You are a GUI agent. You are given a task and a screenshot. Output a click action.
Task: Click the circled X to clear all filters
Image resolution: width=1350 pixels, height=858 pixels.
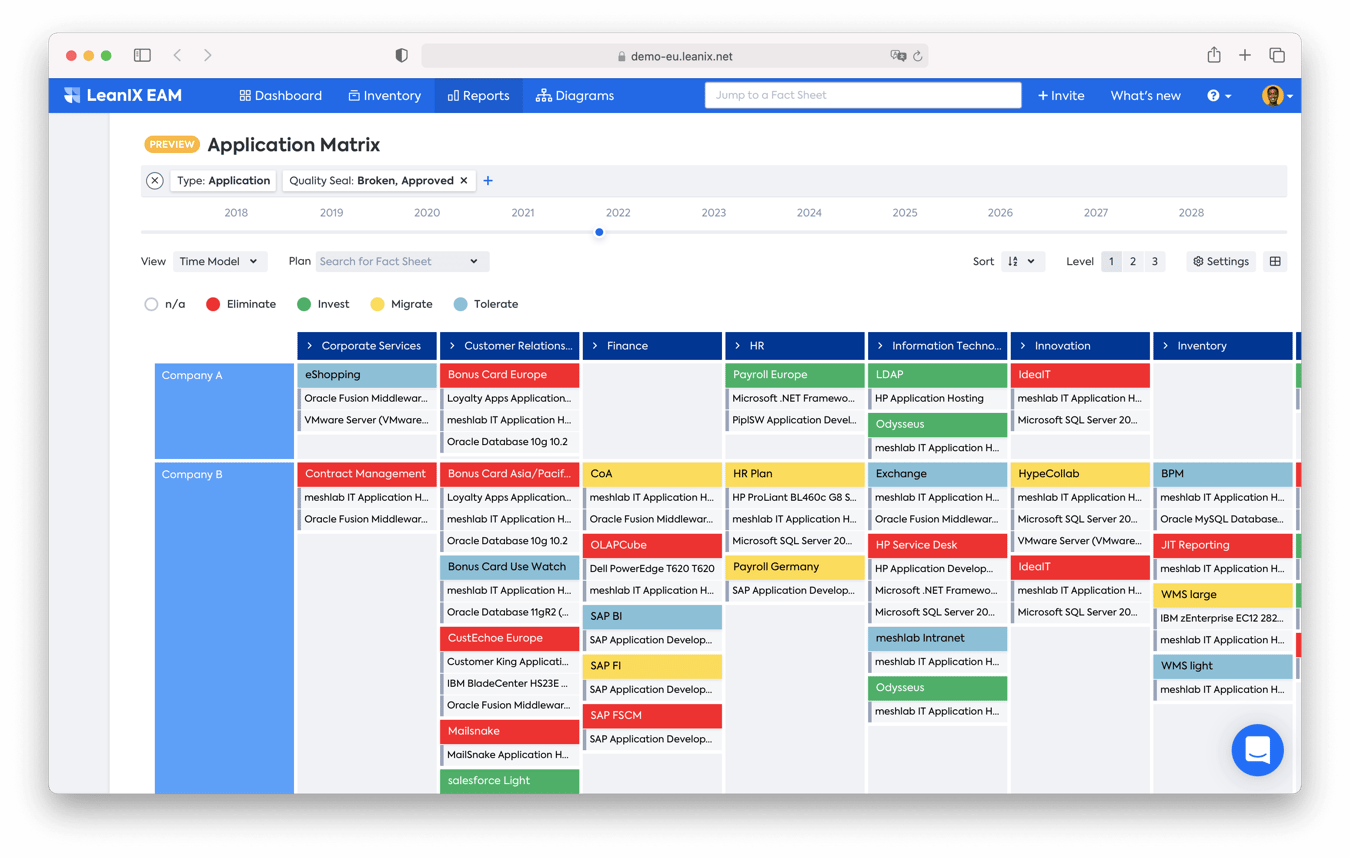tap(155, 180)
